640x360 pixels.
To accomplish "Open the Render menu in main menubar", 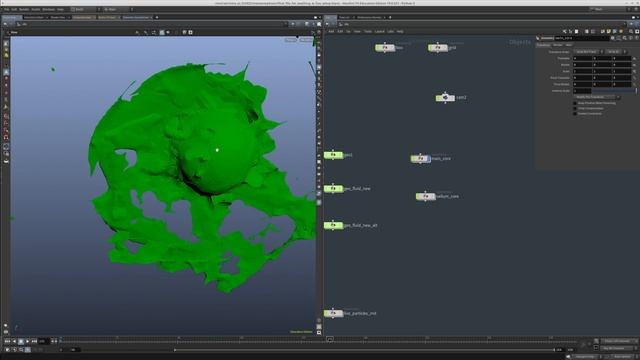I will (x=24, y=9).
